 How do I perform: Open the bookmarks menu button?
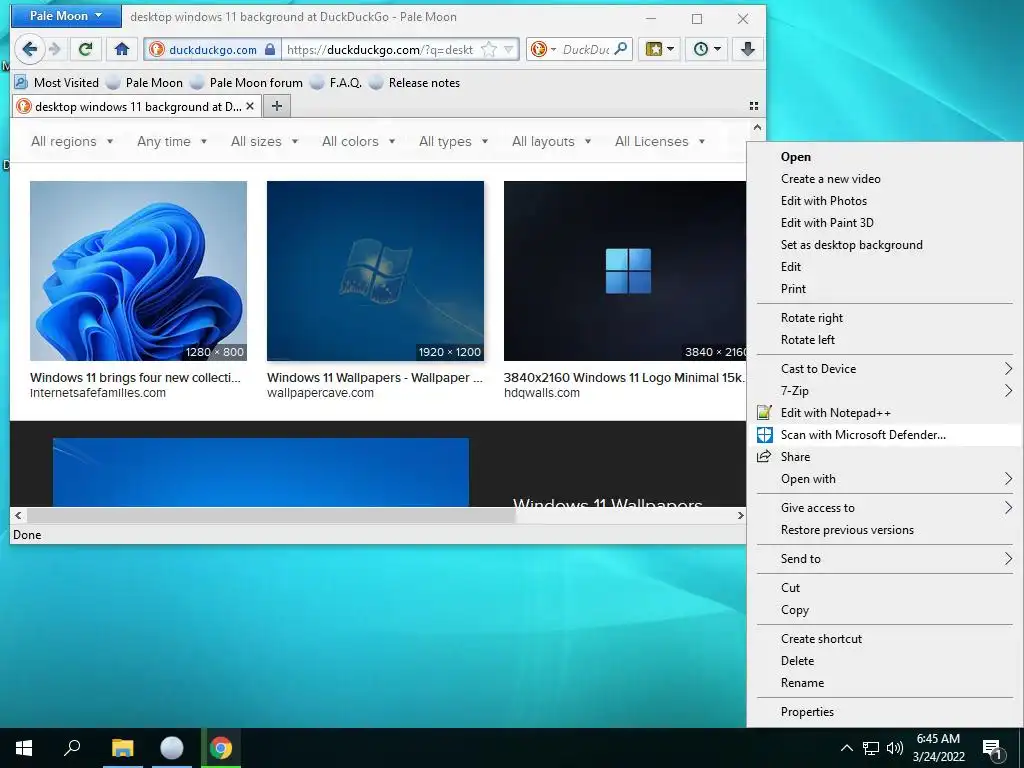point(660,49)
